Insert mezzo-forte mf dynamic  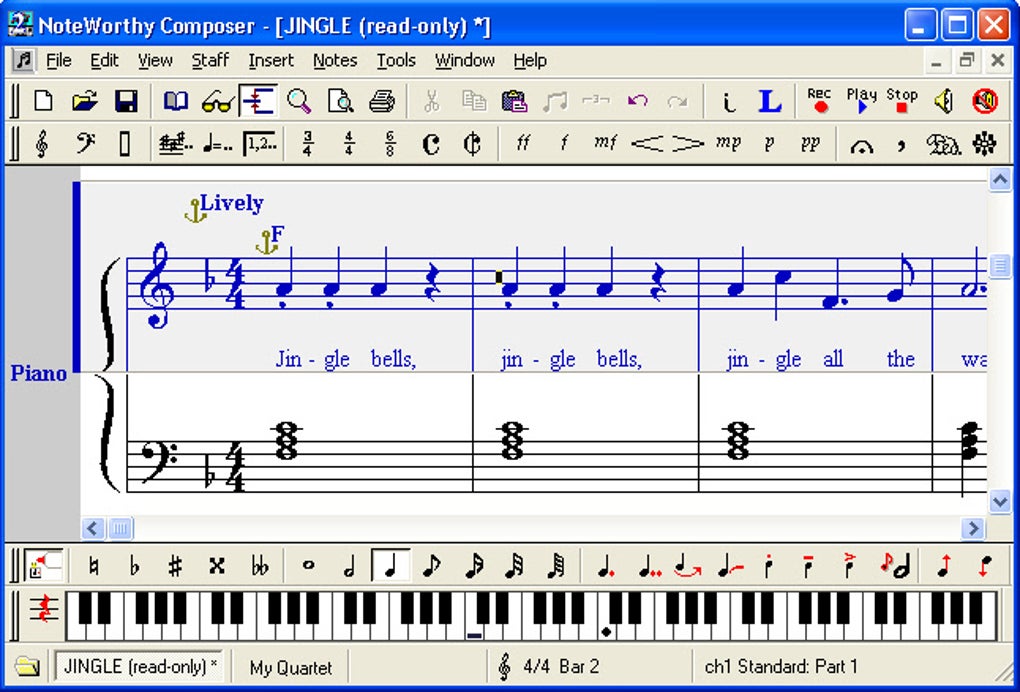605,144
